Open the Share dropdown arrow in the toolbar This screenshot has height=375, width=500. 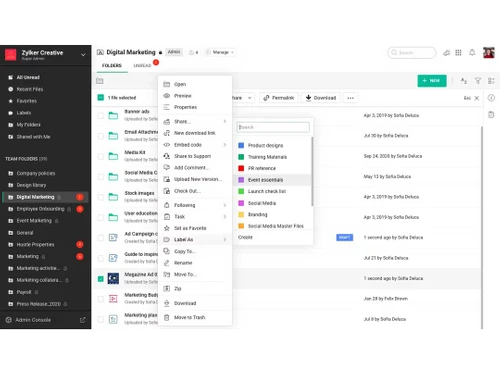click(249, 98)
